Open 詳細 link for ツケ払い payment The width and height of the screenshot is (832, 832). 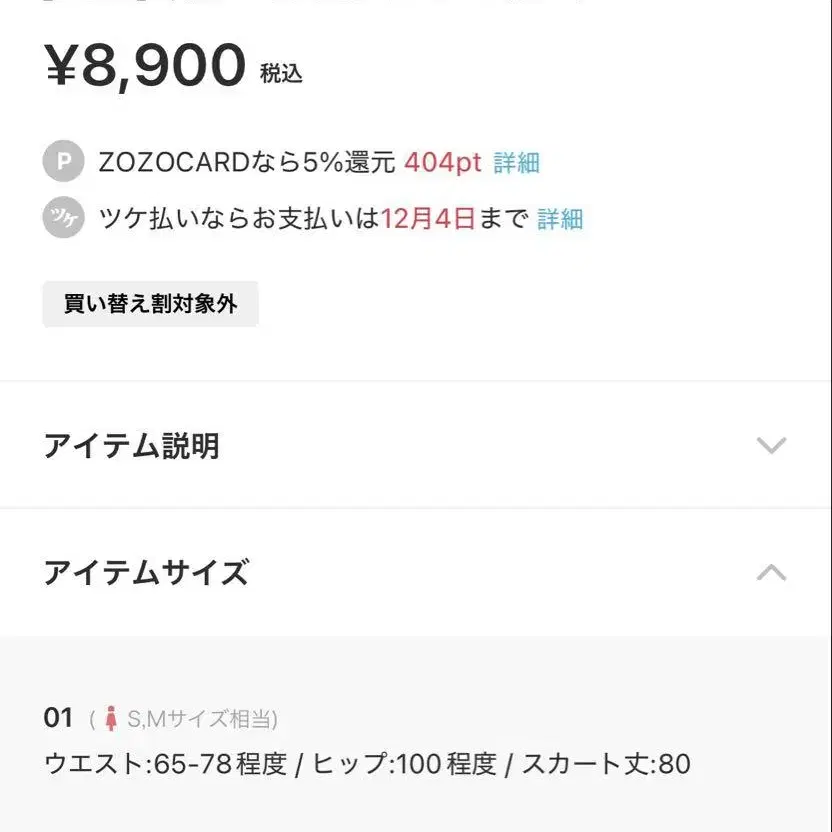click(560, 219)
